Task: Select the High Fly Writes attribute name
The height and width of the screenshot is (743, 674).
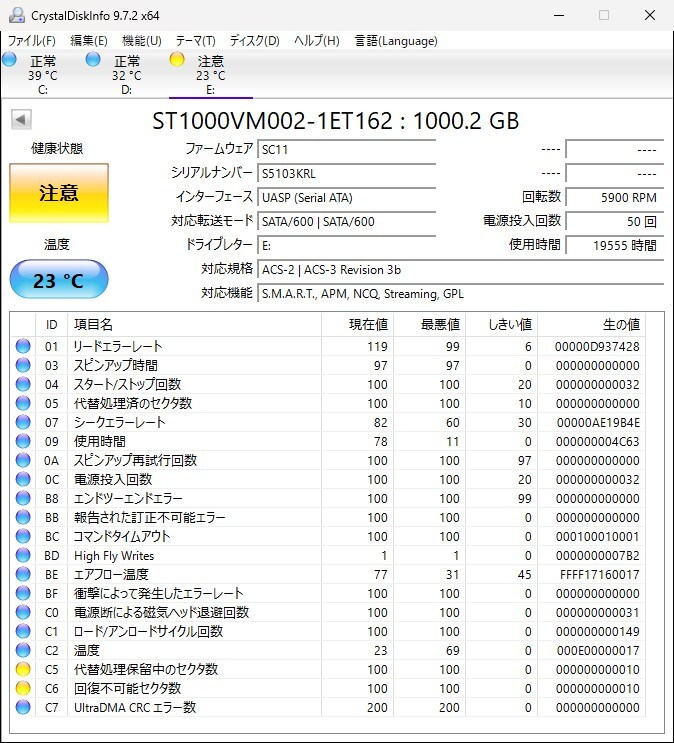Action: [114, 556]
